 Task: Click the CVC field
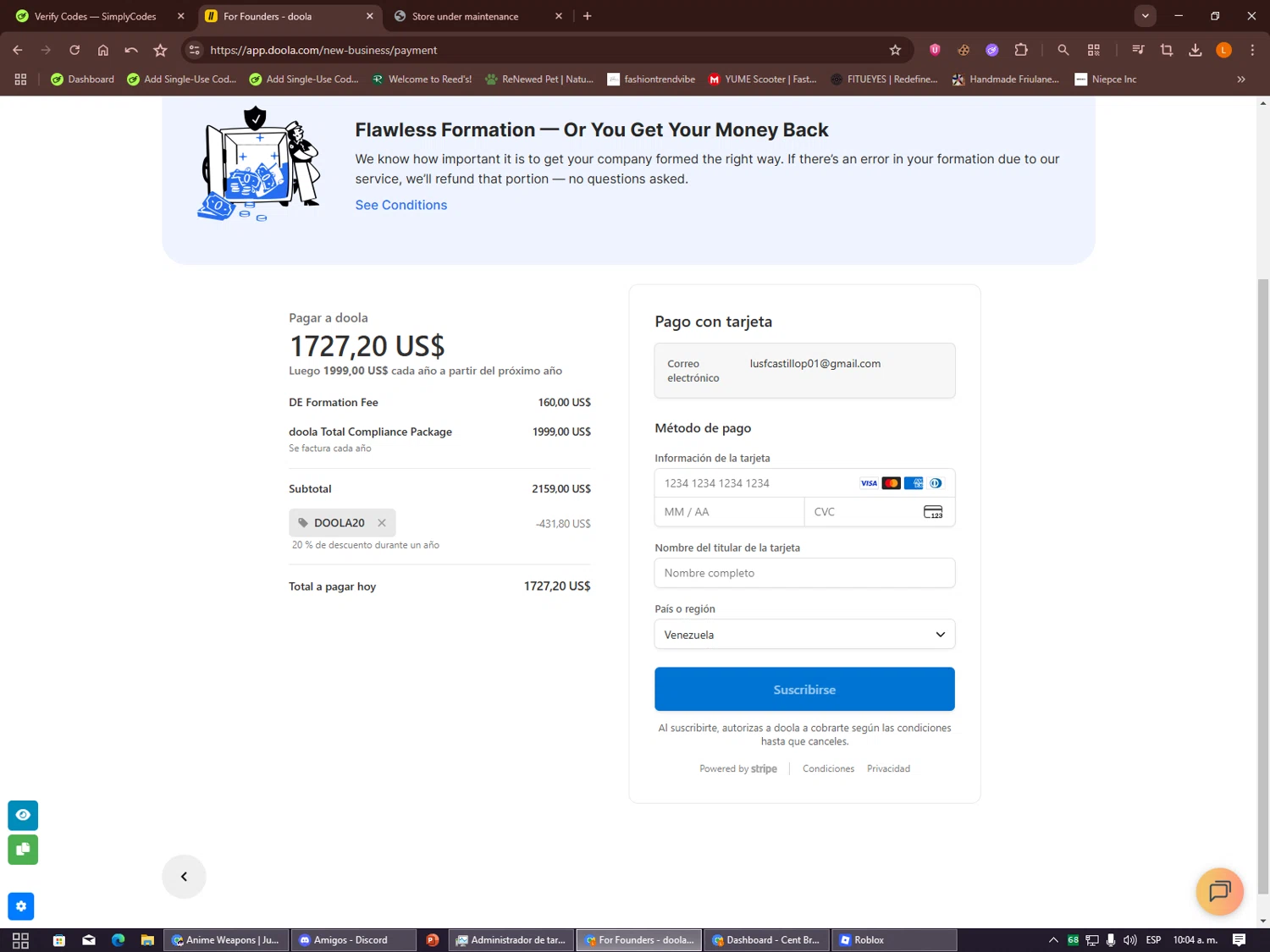[879, 512]
